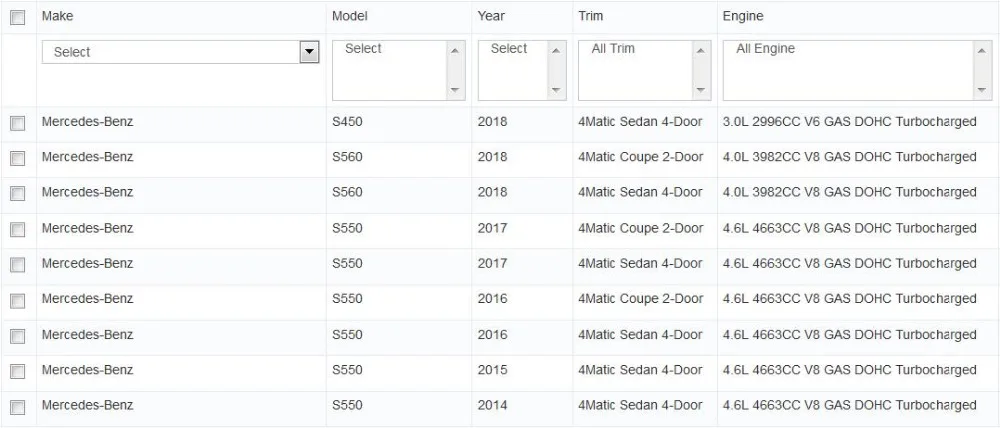Click the Year column header
The image size is (1000, 428).
point(490,16)
